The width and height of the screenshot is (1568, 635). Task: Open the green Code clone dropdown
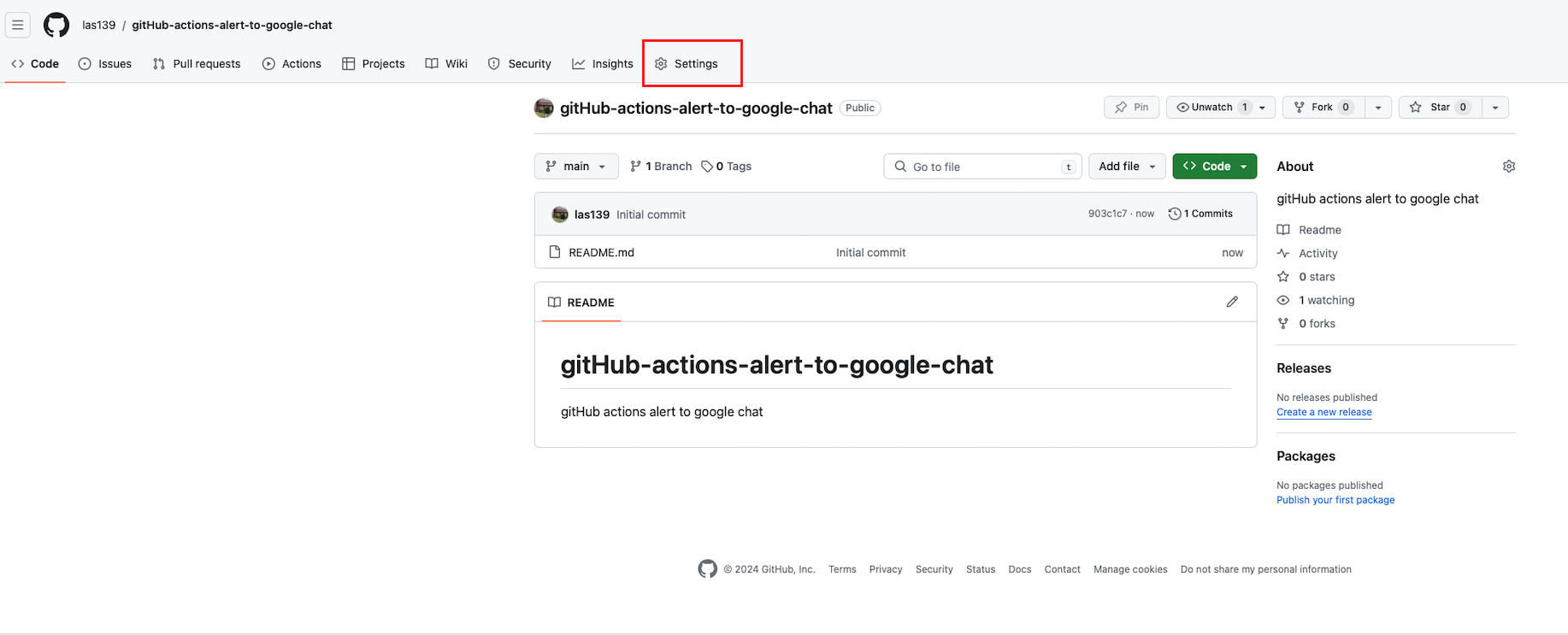pyautogui.click(x=1215, y=166)
